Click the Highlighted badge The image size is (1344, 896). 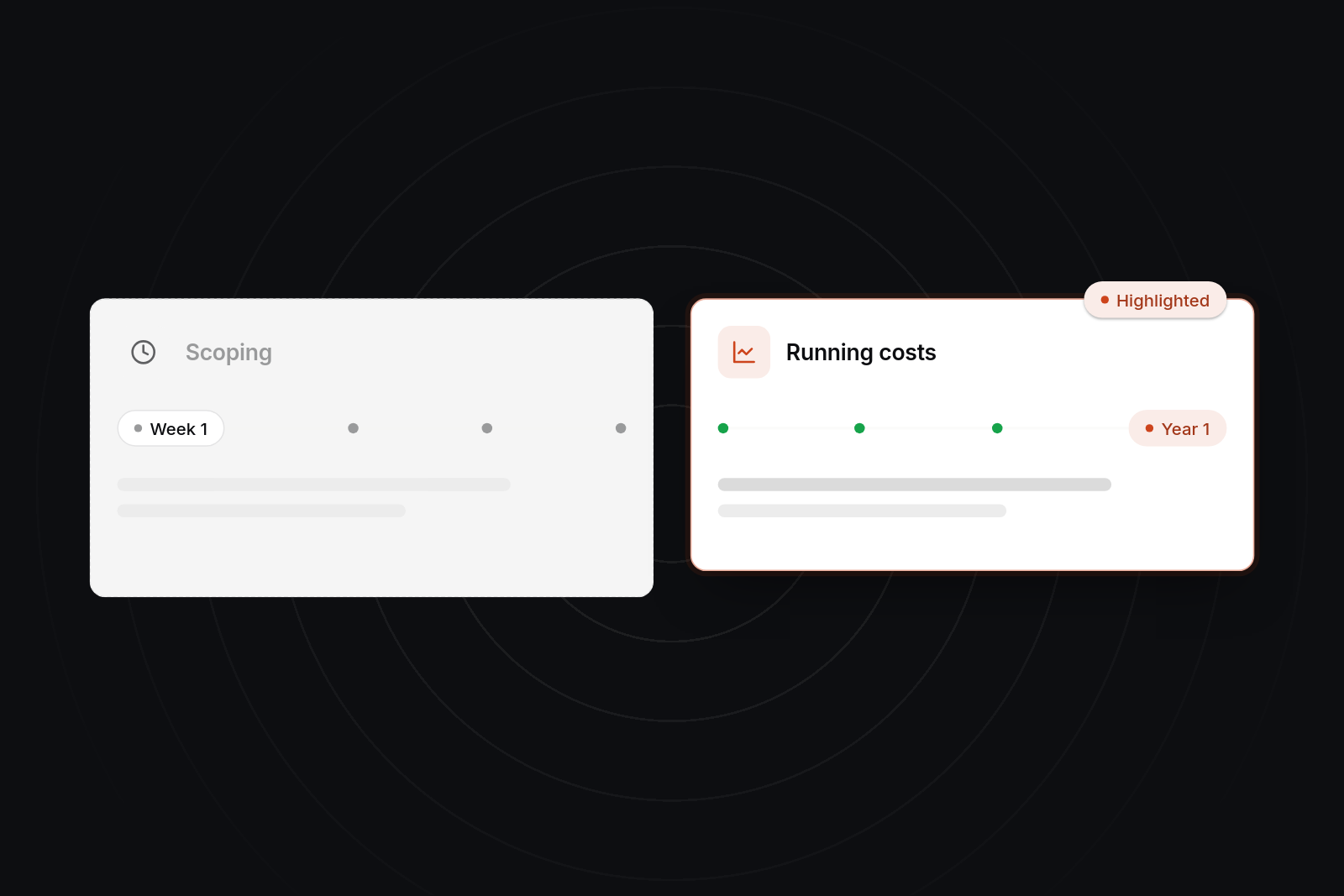pos(1155,300)
